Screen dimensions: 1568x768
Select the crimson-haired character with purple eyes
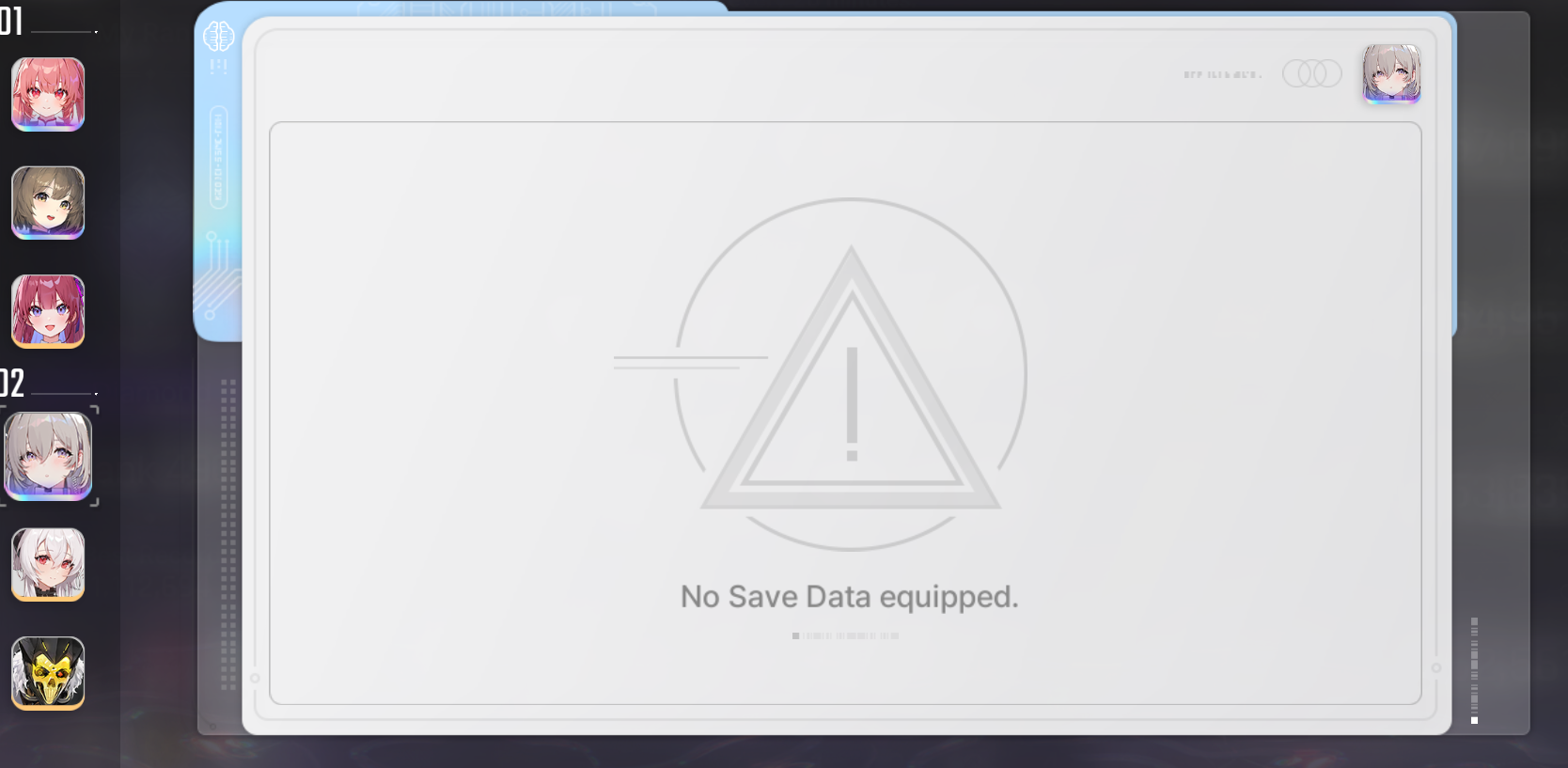coord(48,311)
